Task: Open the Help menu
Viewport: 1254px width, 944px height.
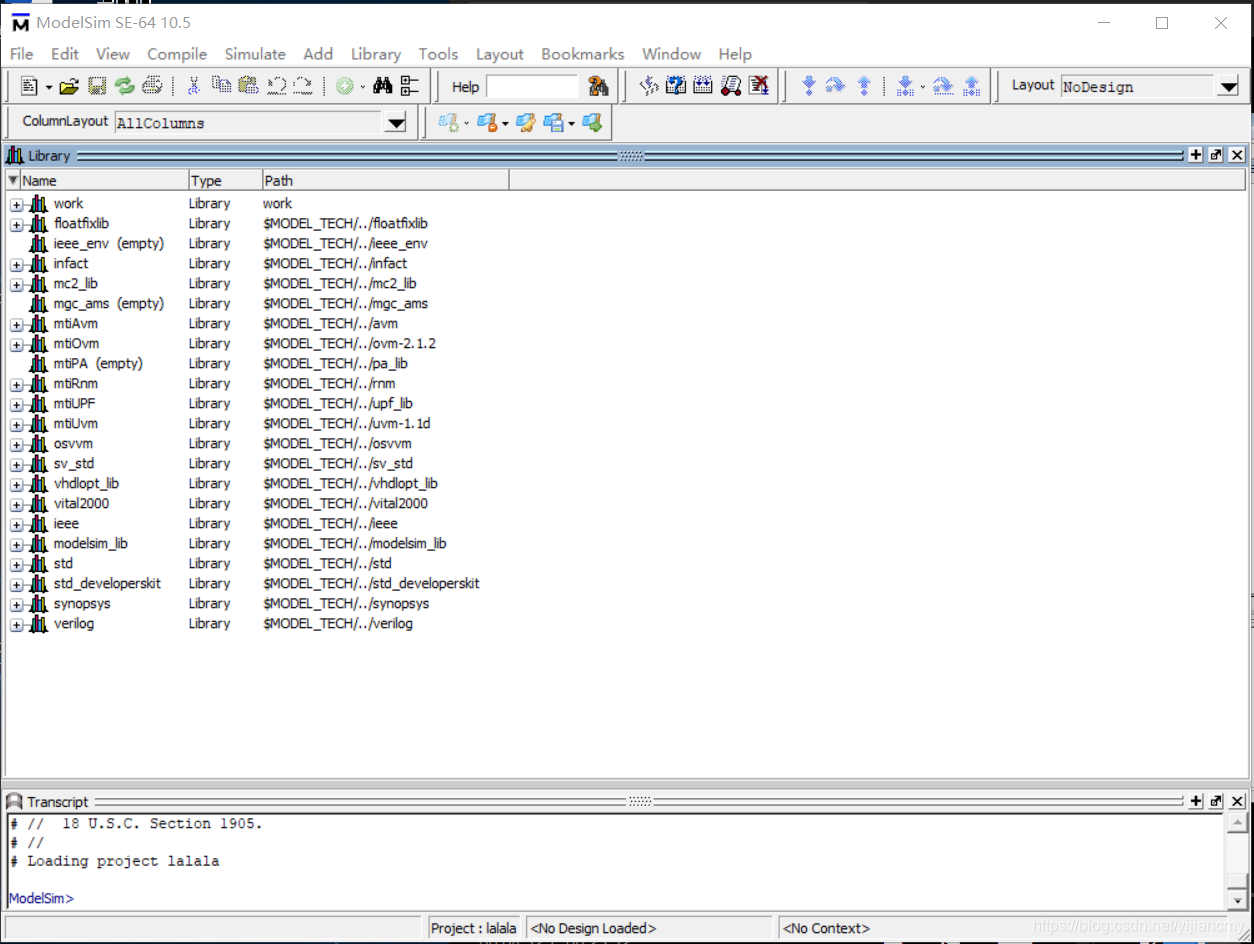Action: point(735,54)
